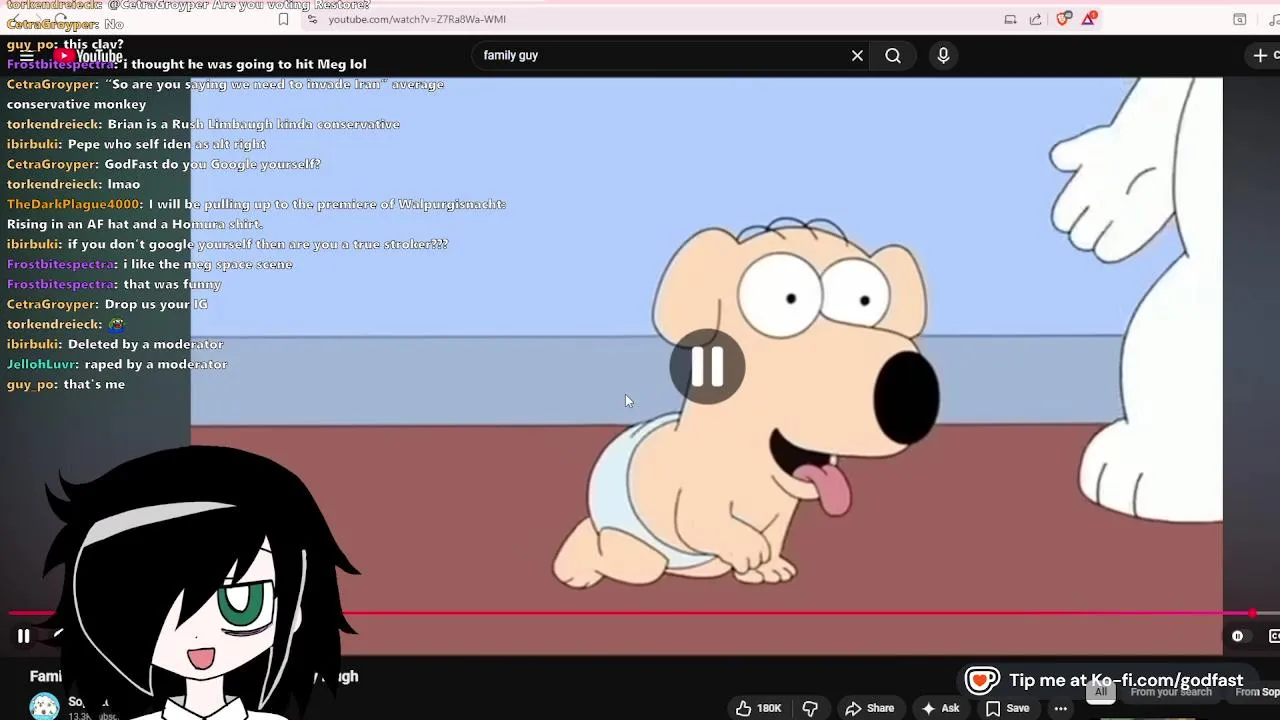Dislike the video with thumbs down

coord(810,708)
